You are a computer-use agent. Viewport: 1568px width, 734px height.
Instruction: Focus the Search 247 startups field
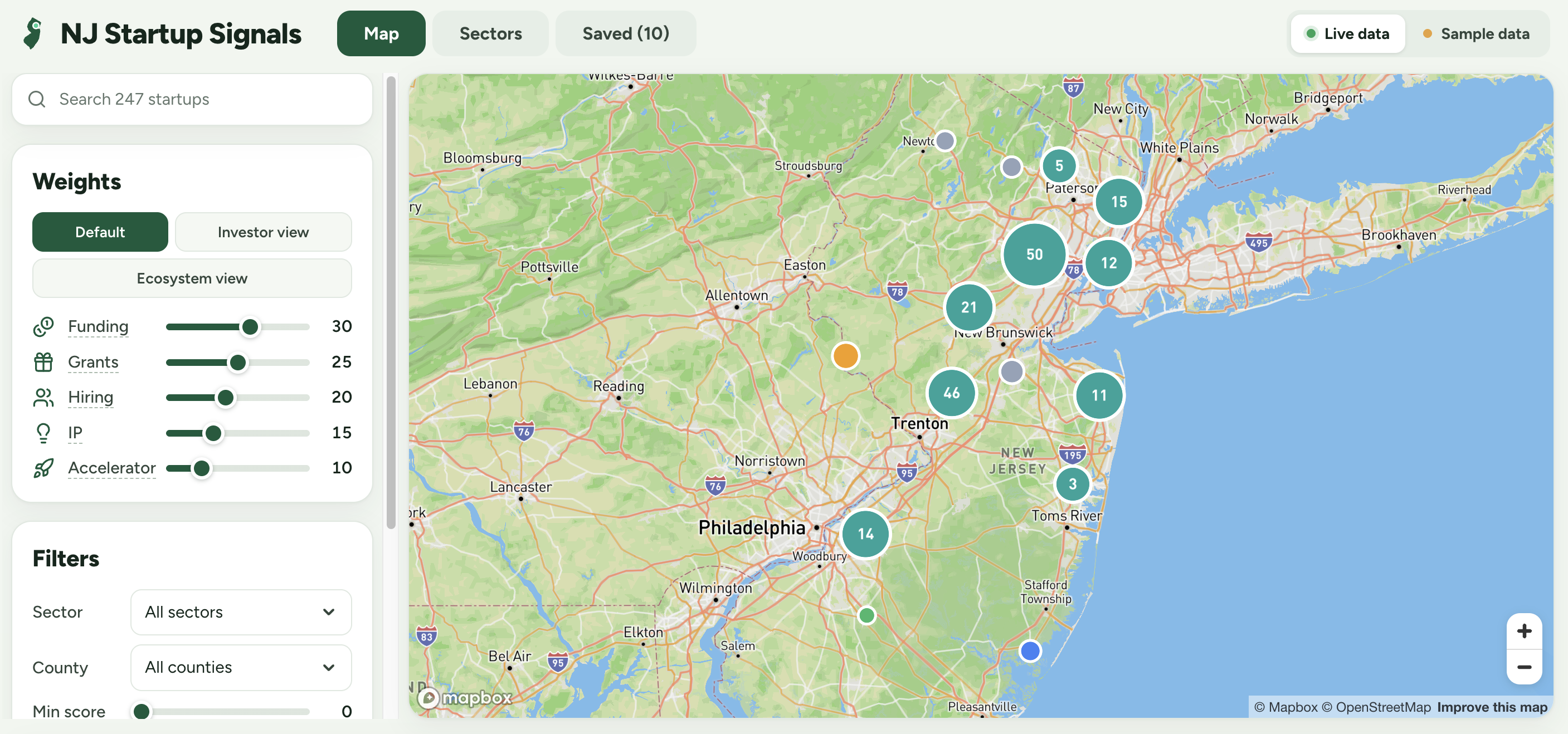(x=192, y=99)
